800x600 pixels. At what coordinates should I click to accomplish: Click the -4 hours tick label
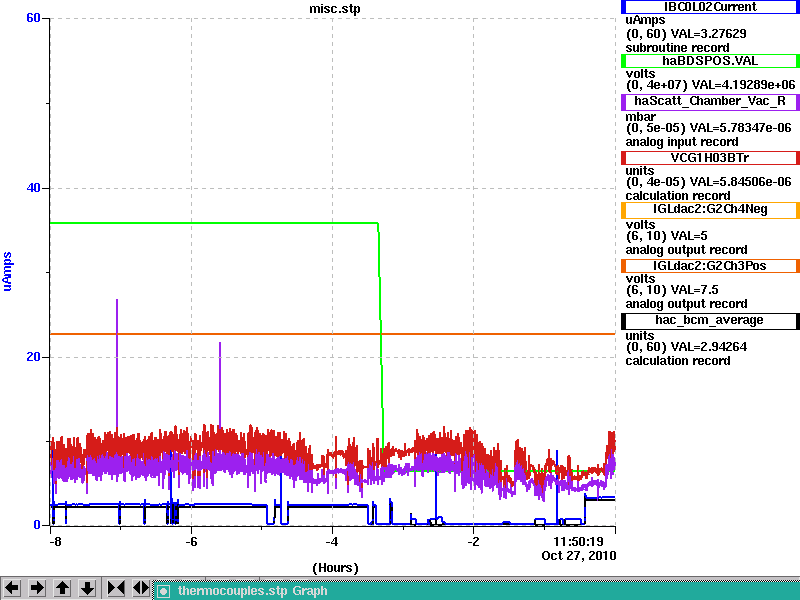point(332,541)
